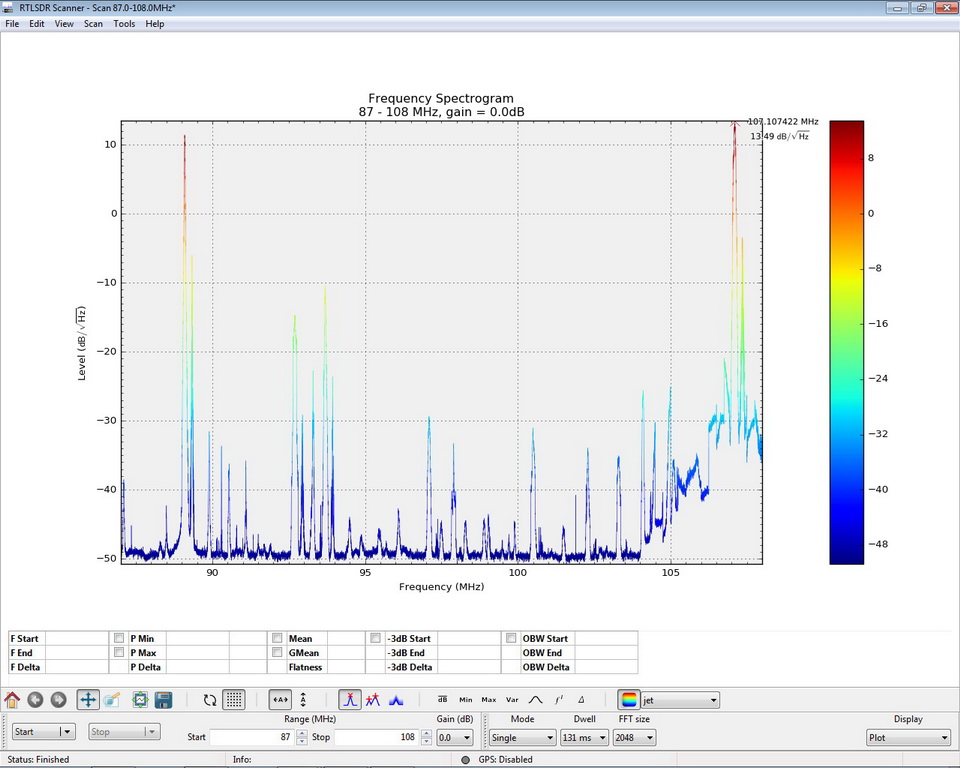Open the Mode dropdown set to Single
Screen dimensions: 960x768
tap(521, 737)
